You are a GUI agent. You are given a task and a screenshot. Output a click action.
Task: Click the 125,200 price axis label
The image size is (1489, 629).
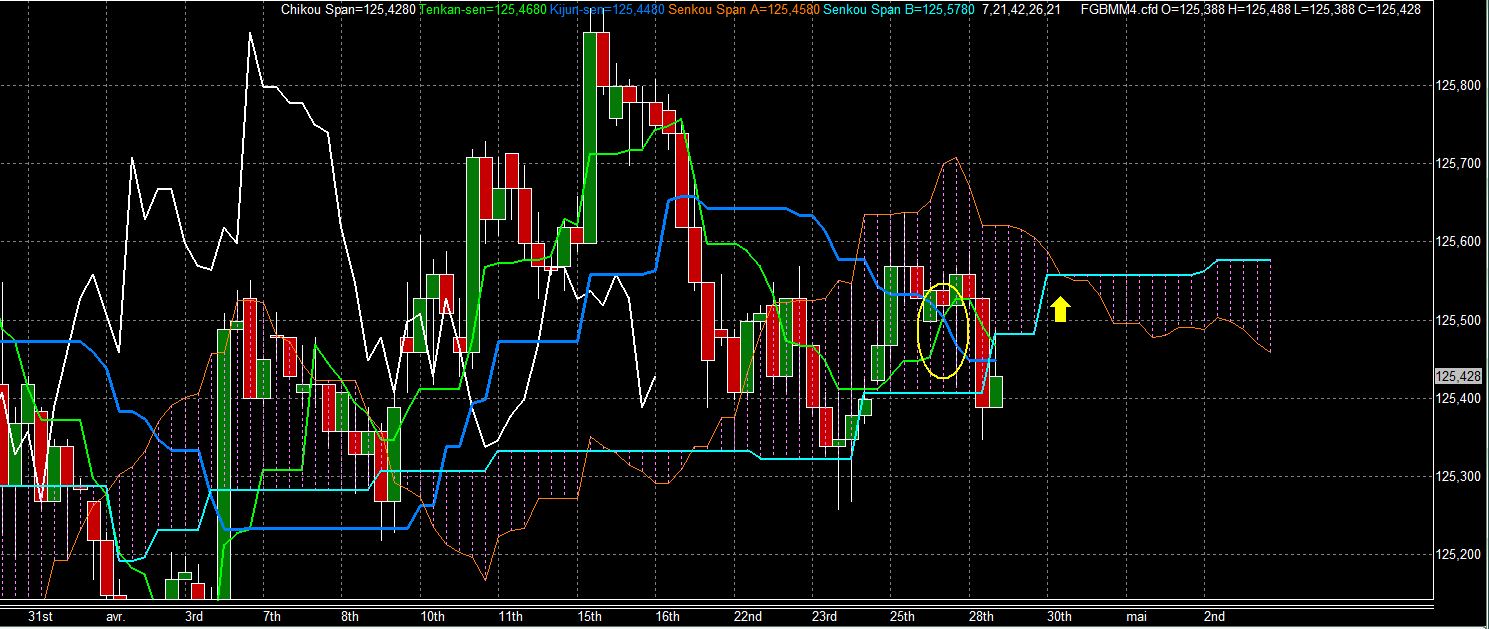click(1458, 554)
